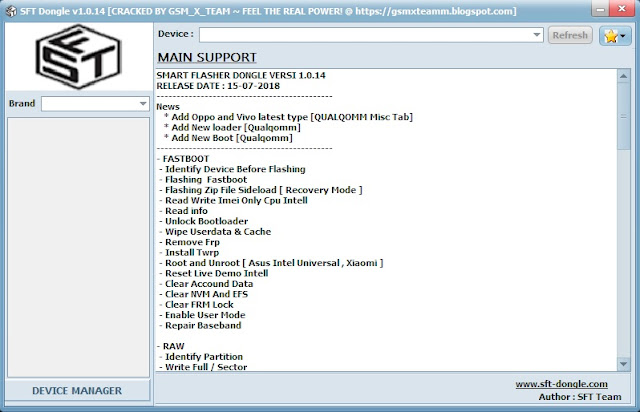Click 'Flashing Zip File Sideload' line
Screen dimensions: 640x412
[261, 190]
